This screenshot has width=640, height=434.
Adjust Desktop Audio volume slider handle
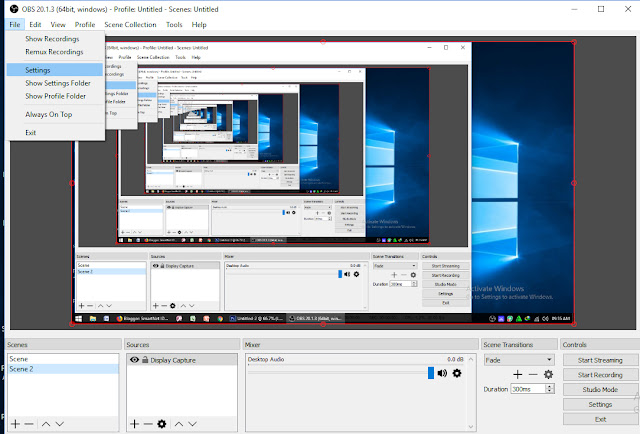click(x=431, y=373)
